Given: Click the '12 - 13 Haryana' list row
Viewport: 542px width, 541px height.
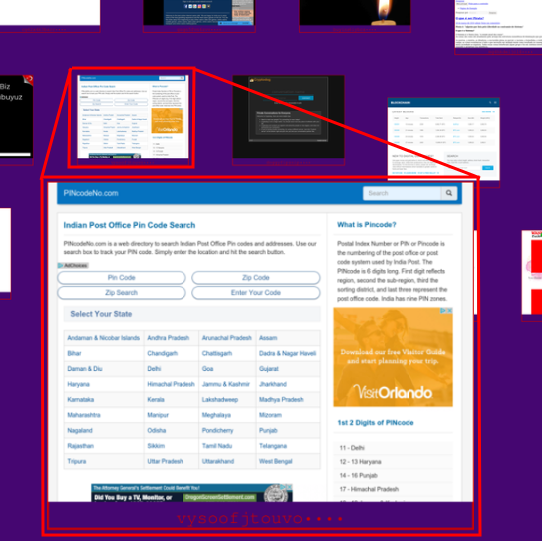Looking at the screenshot, I should (x=393, y=461).
